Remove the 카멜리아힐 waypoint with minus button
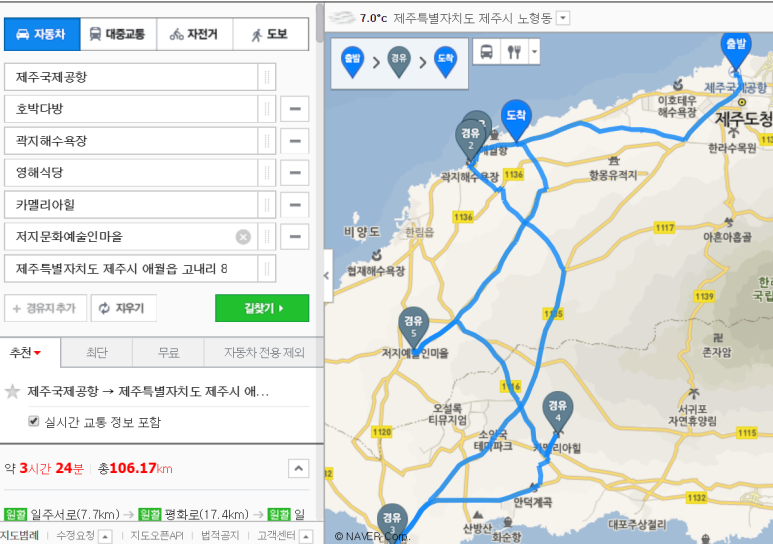This screenshot has height=544, width=773. tap(295, 205)
